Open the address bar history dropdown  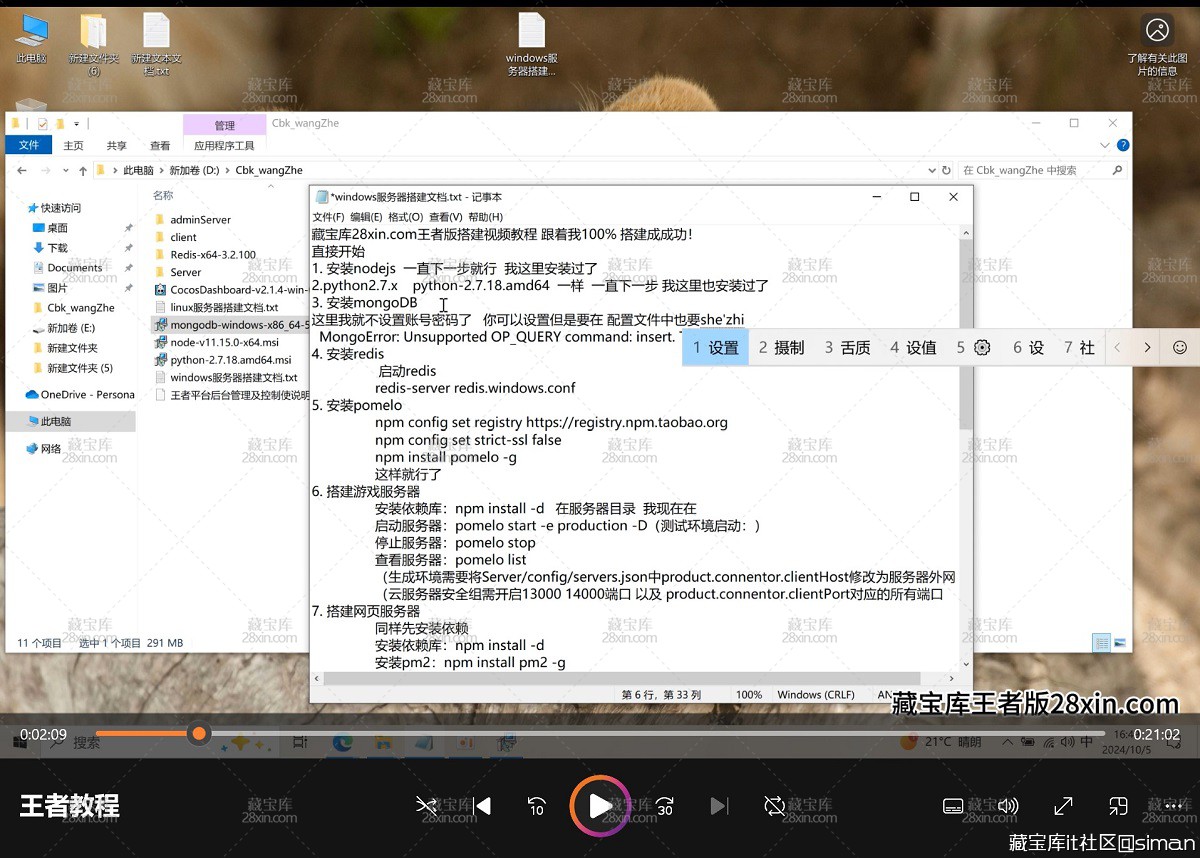[932, 170]
